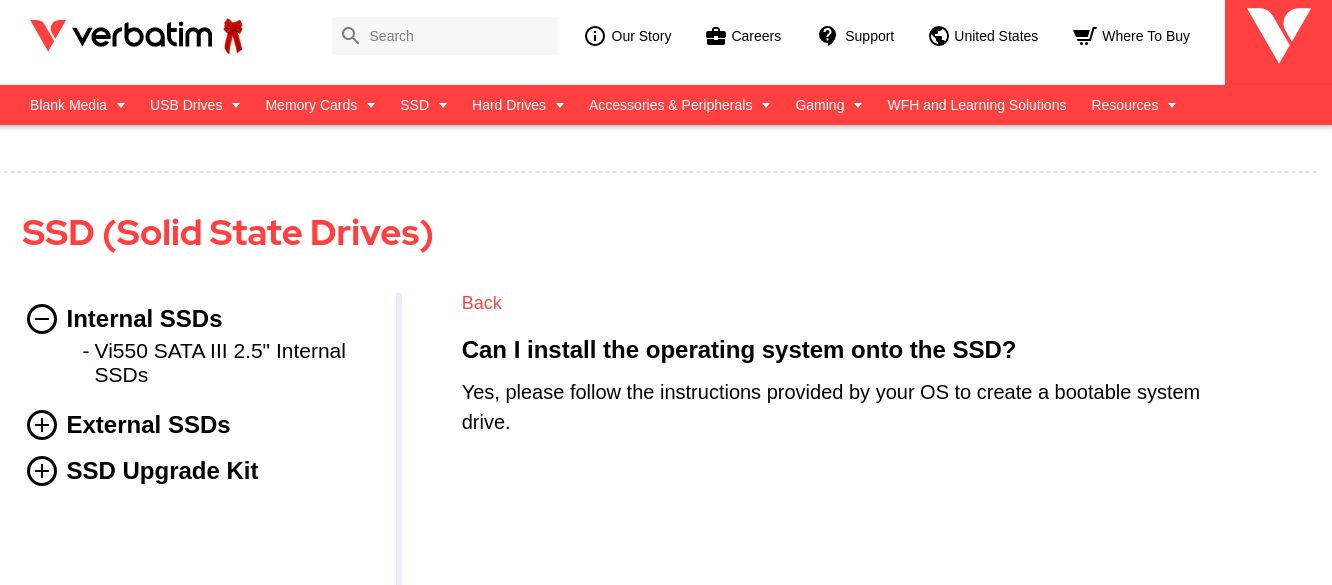Select Memory Cards menu item
The width and height of the screenshot is (1332, 585).
[x=311, y=105]
